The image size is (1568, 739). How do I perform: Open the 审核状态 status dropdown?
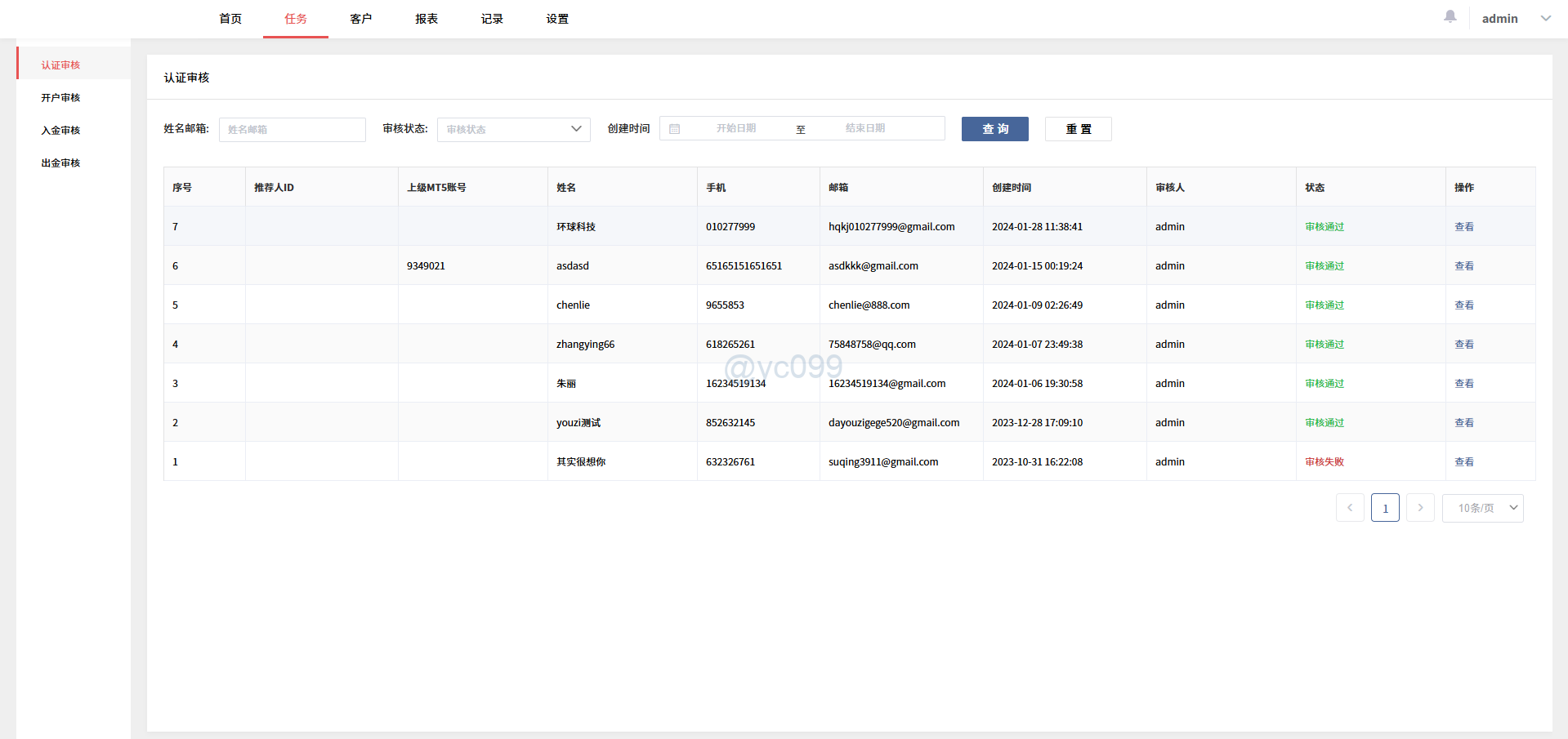[513, 129]
